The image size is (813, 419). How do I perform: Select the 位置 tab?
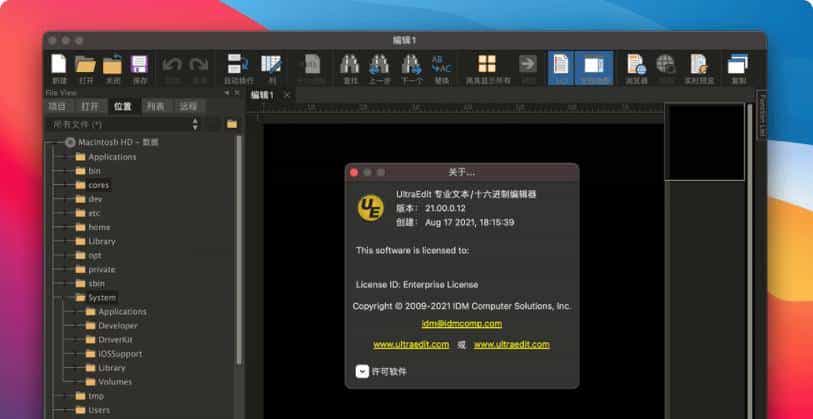[123, 107]
